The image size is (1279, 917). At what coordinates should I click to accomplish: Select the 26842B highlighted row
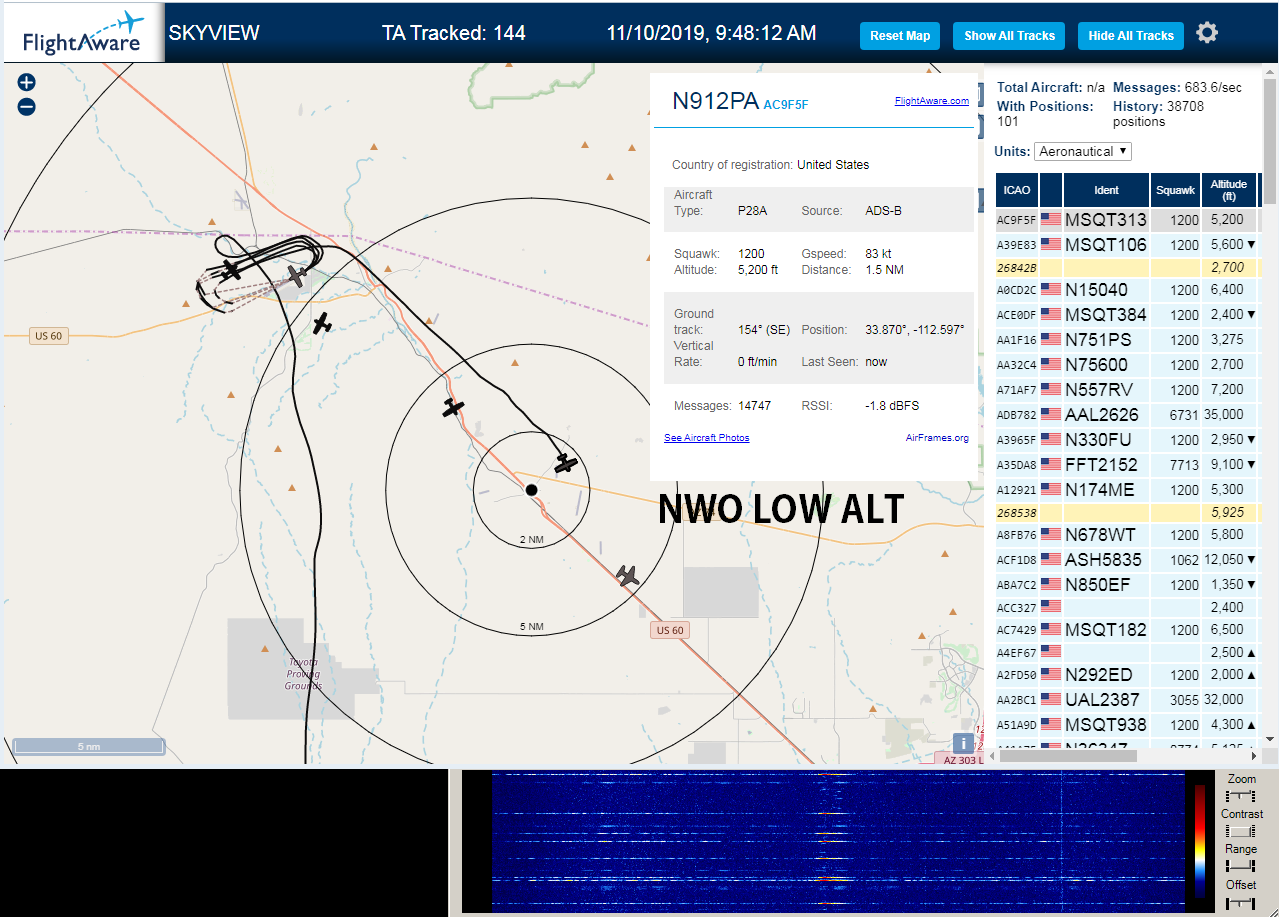1128,267
